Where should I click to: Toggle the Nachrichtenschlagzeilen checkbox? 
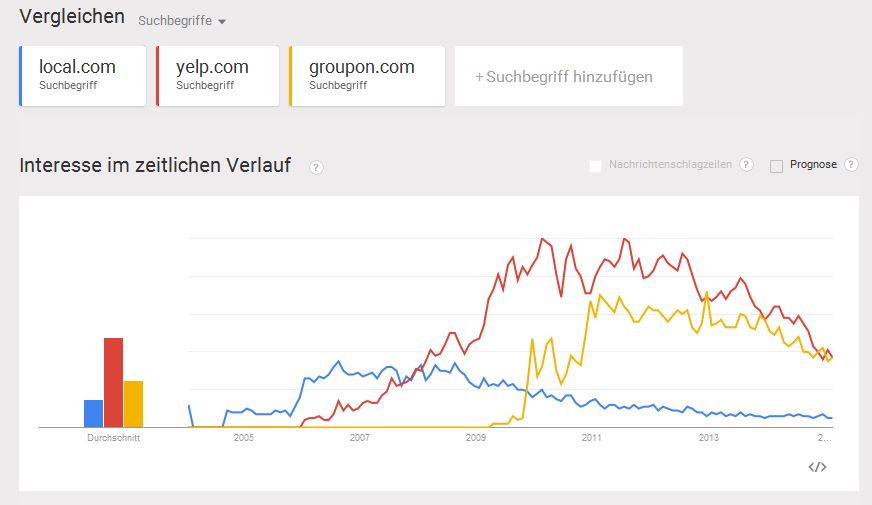point(596,166)
